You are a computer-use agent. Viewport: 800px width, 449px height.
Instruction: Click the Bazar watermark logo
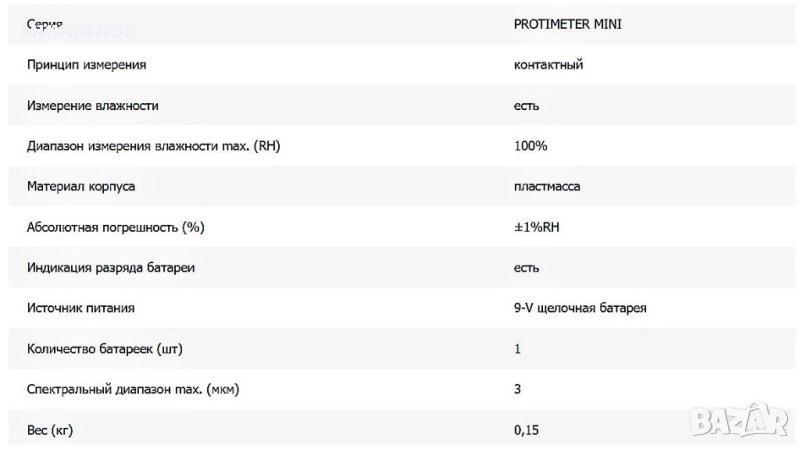pyautogui.click(x=739, y=420)
